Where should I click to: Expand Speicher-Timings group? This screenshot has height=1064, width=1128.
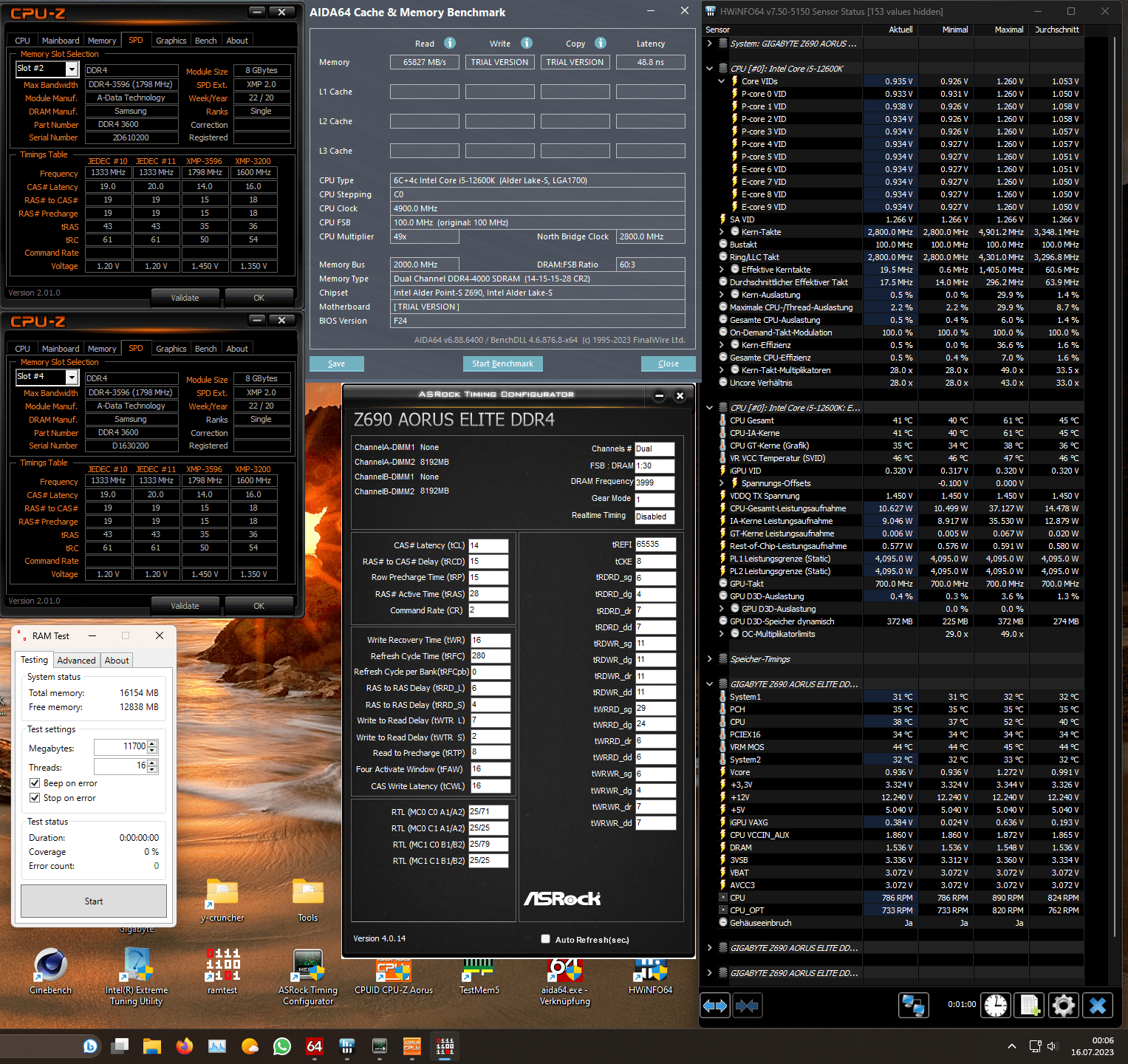click(x=710, y=659)
